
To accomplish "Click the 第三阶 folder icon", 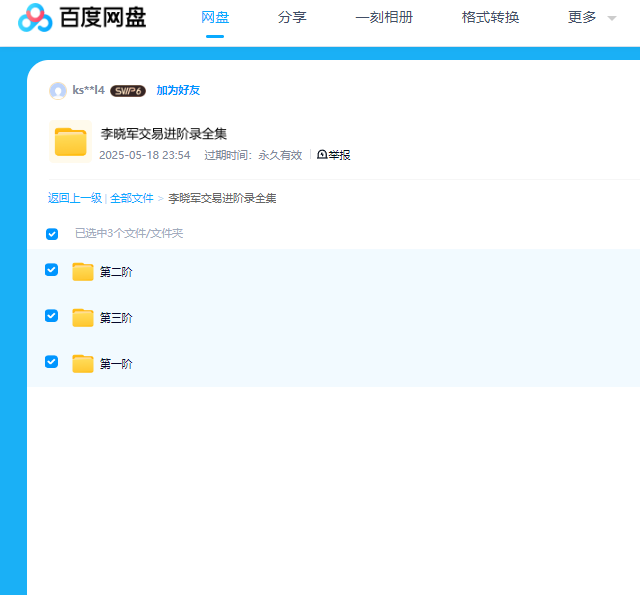I will click(83, 318).
